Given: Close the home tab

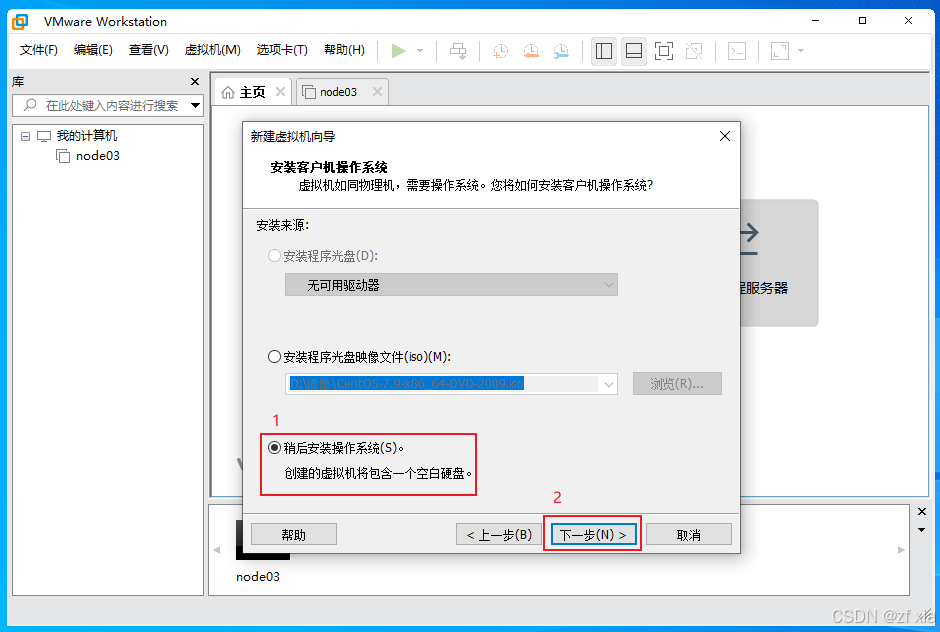Looking at the screenshot, I should [x=280, y=92].
